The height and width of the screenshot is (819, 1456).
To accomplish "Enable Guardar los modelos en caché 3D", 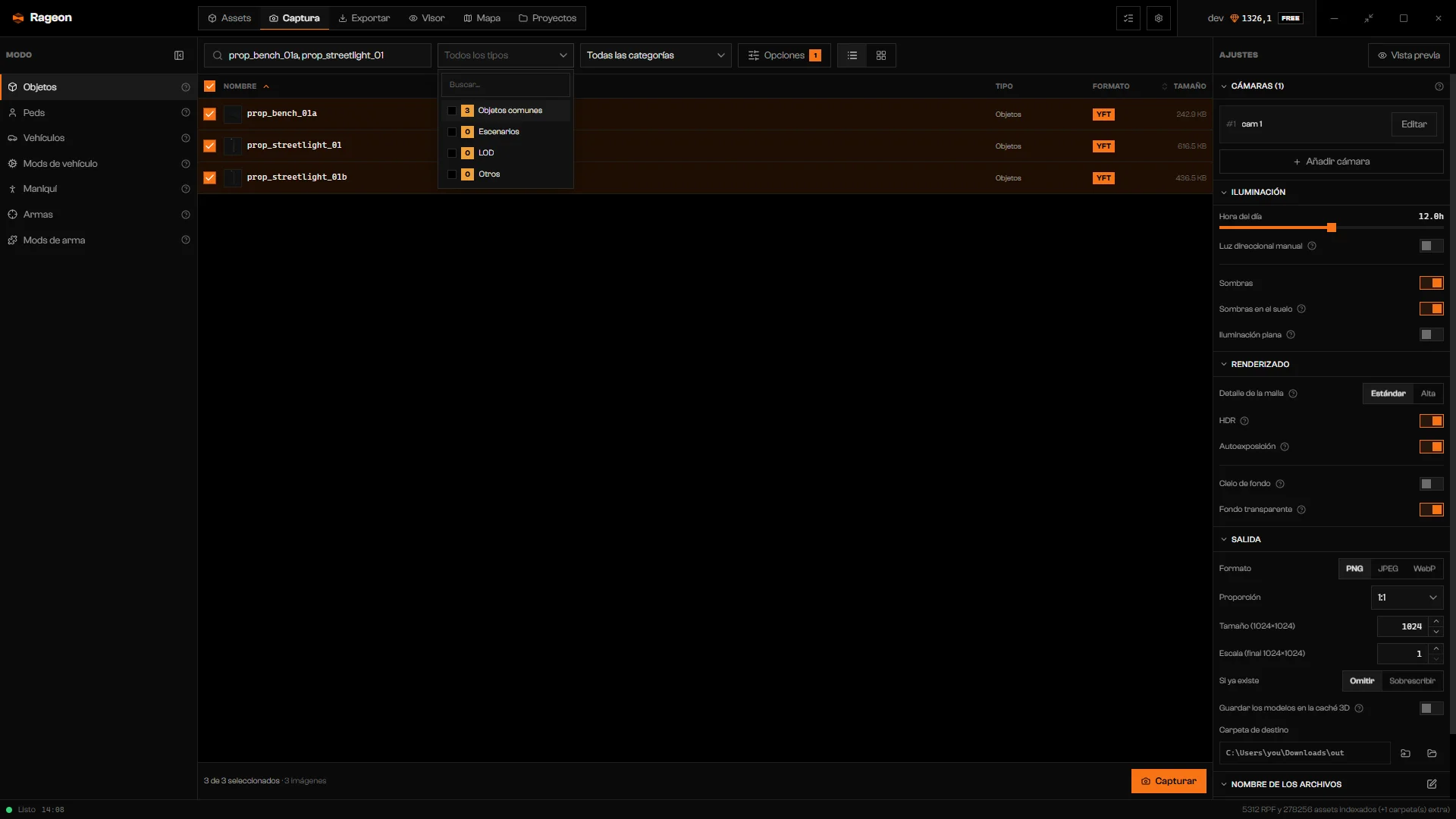I will click(1431, 708).
